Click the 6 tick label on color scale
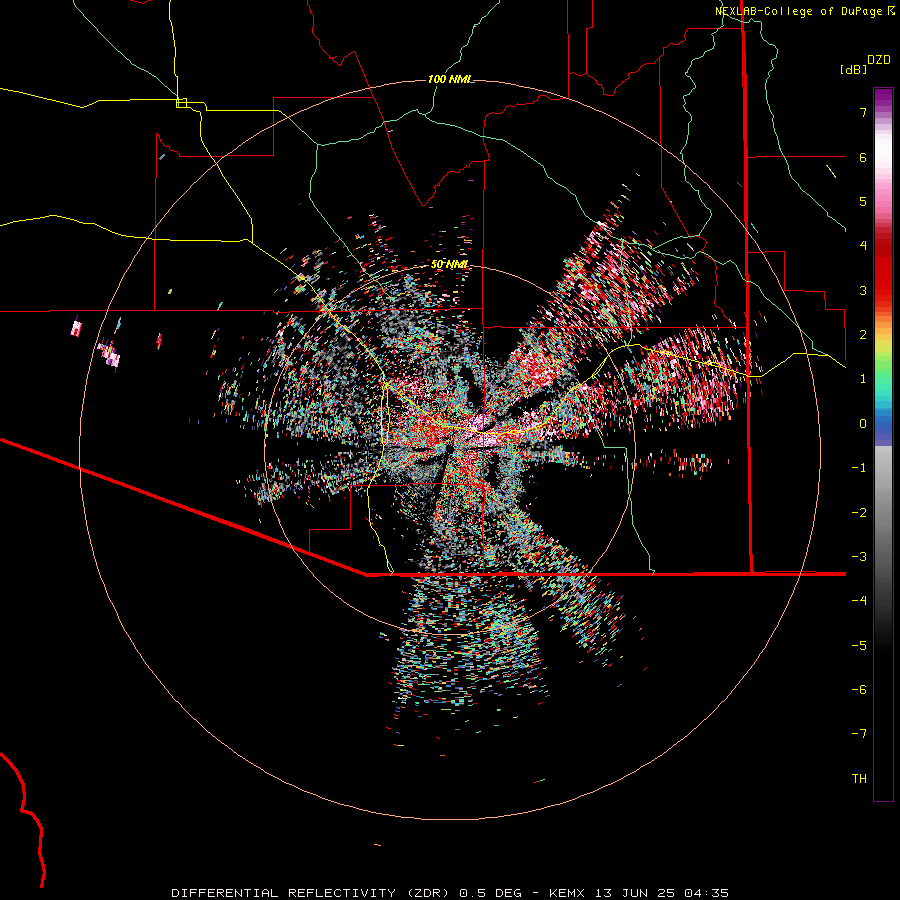Viewport: 900px width, 900px height. point(863,157)
